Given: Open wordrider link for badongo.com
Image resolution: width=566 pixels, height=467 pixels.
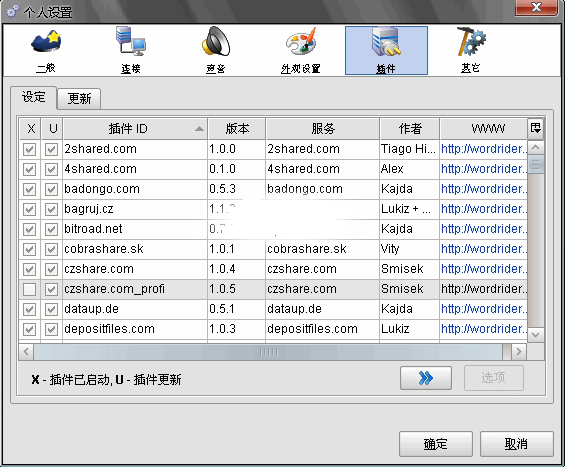Looking at the screenshot, I should tap(484, 189).
